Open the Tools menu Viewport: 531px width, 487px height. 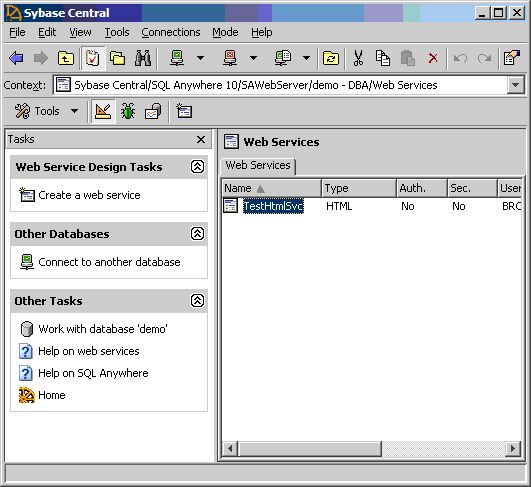tap(117, 33)
